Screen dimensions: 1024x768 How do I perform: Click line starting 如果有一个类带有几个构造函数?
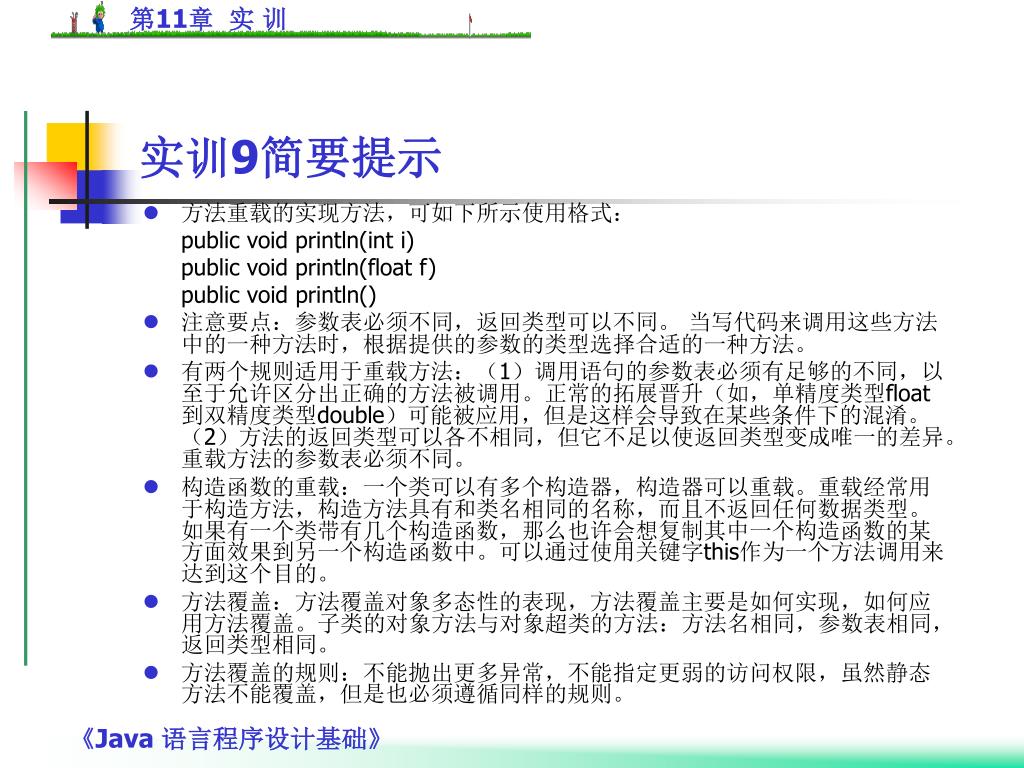(556, 530)
